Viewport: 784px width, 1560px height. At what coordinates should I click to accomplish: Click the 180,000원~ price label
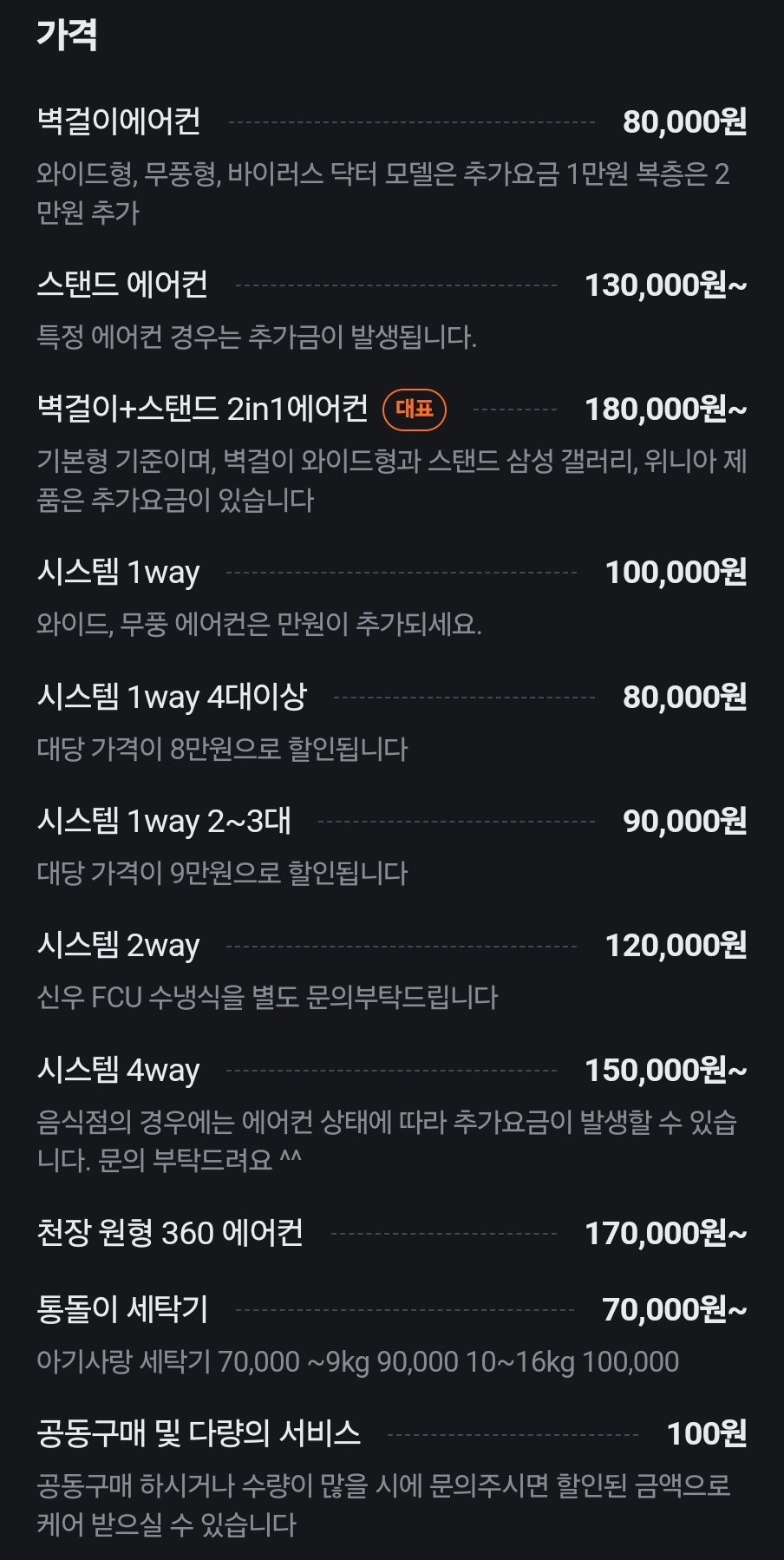click(x=665, y=409)
